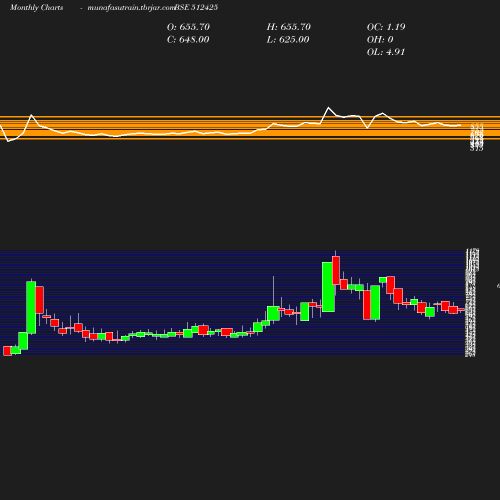The height and width of the screenshot is (500, 500).
Task: Click the low value 'L: 625.00'
Action: (288, 40)
